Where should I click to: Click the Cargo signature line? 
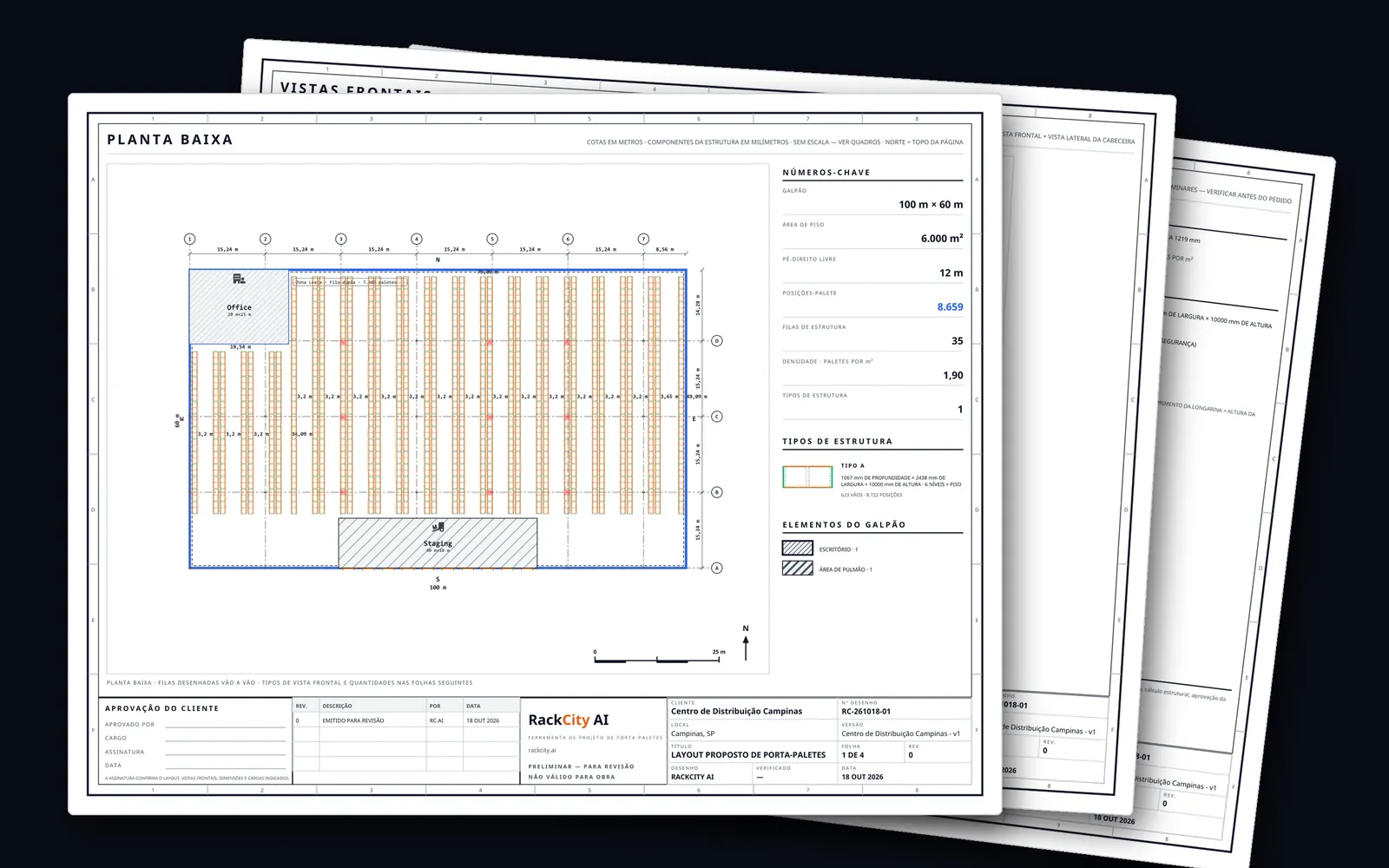point(225,740)
